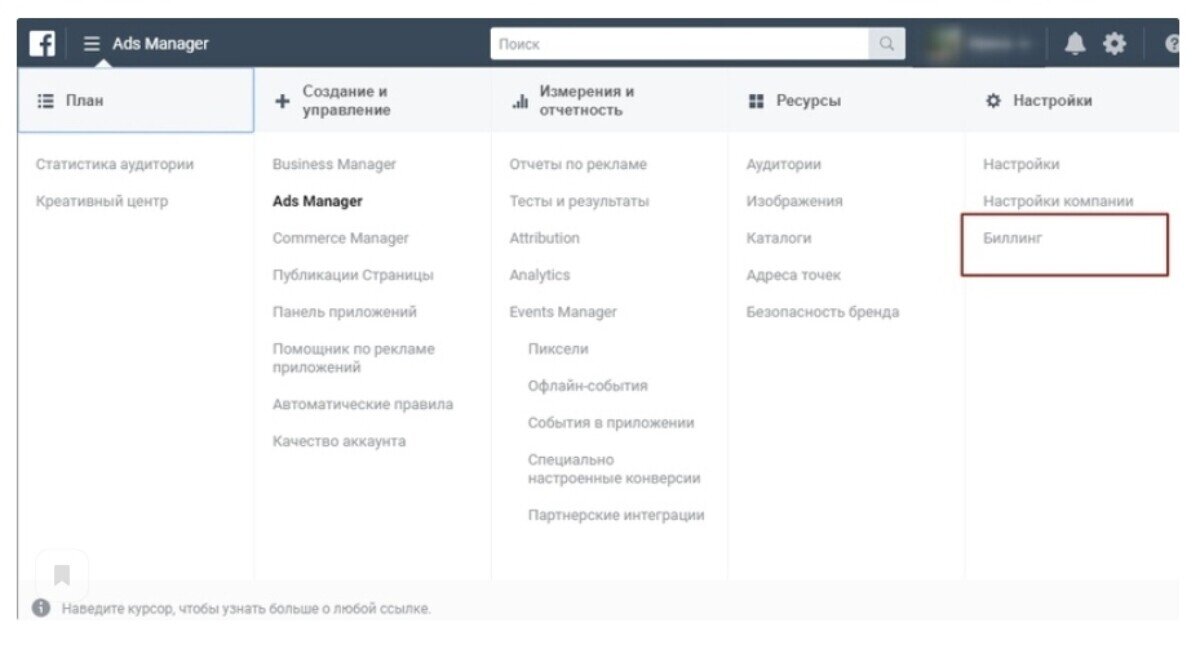Open Attribution link
This screenshot has height=654, width=1200.
pyautogui.click(x=544, y=238)
